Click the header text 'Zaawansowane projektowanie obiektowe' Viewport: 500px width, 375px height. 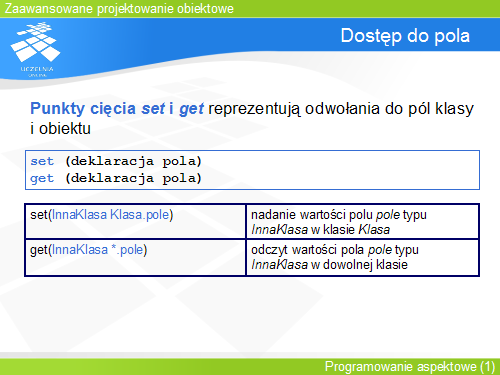[x=119, y=9]
